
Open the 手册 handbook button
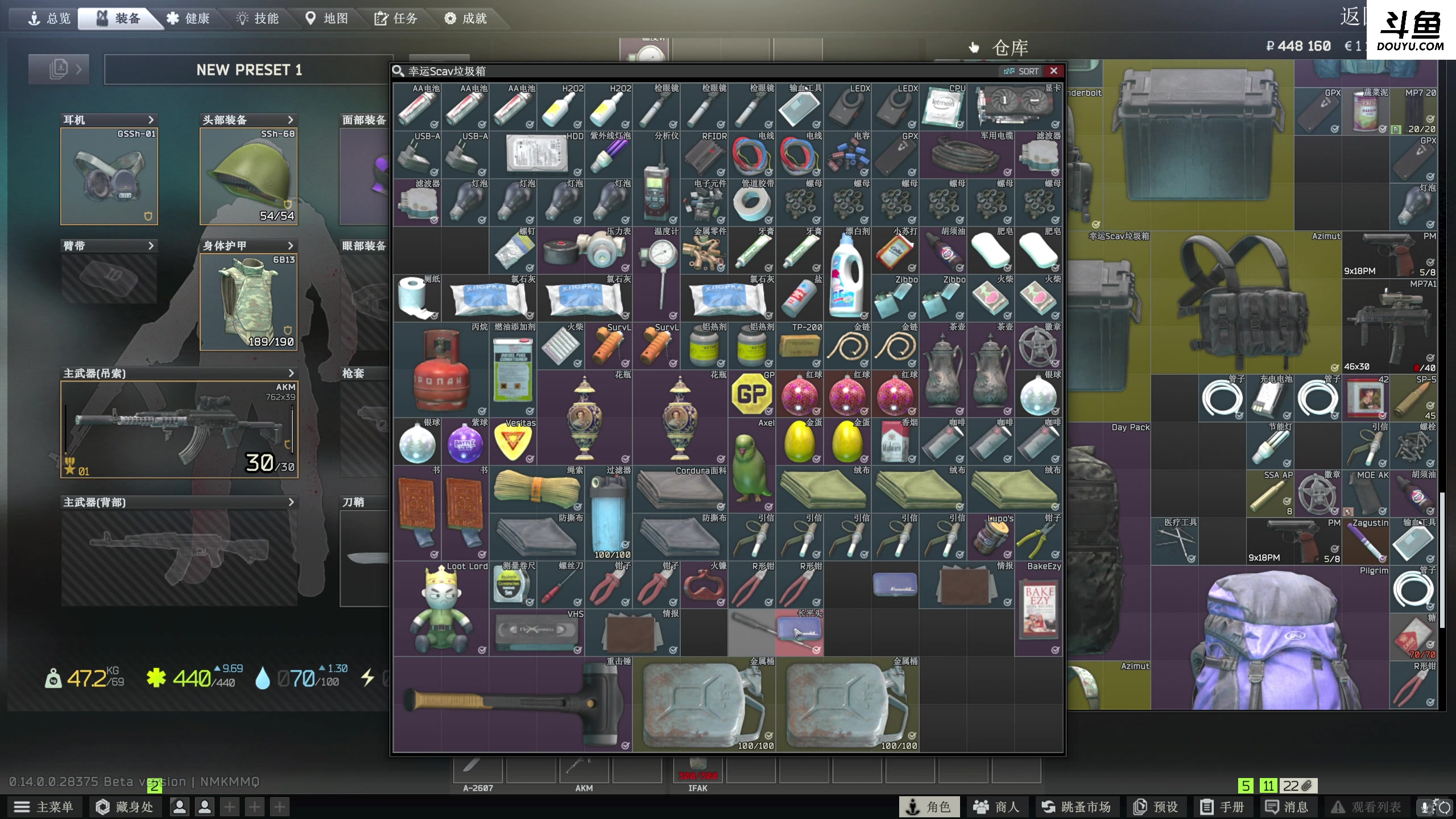coord(1223,807)
